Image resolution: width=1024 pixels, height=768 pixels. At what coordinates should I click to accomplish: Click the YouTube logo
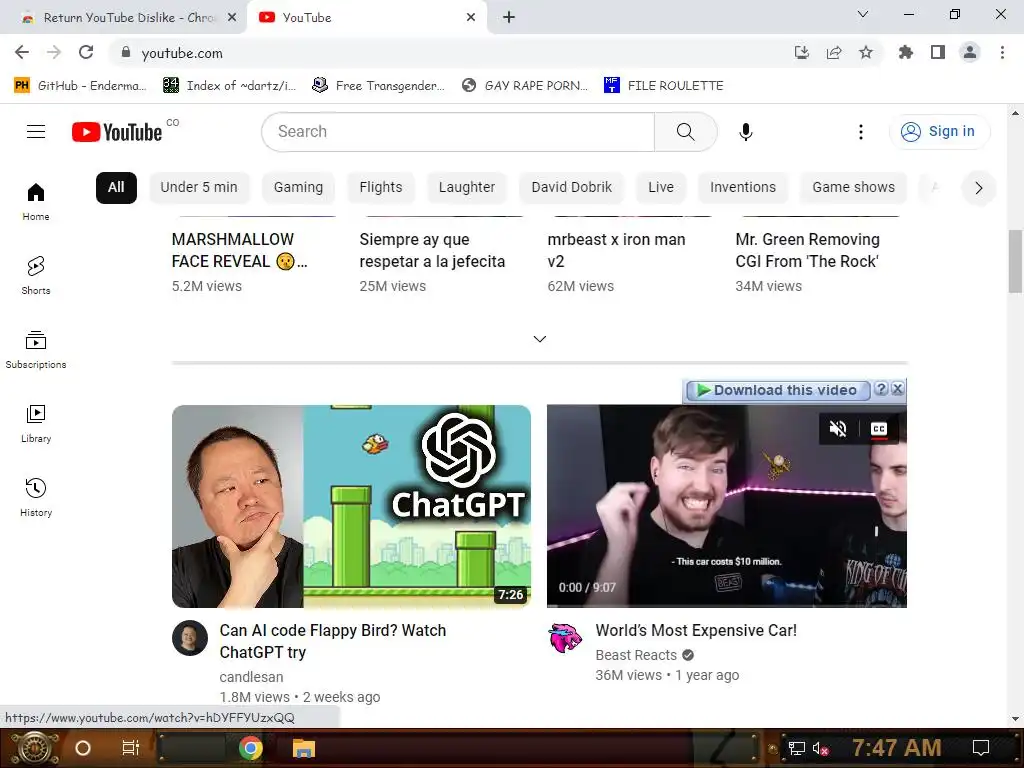[x=117, y=132]
